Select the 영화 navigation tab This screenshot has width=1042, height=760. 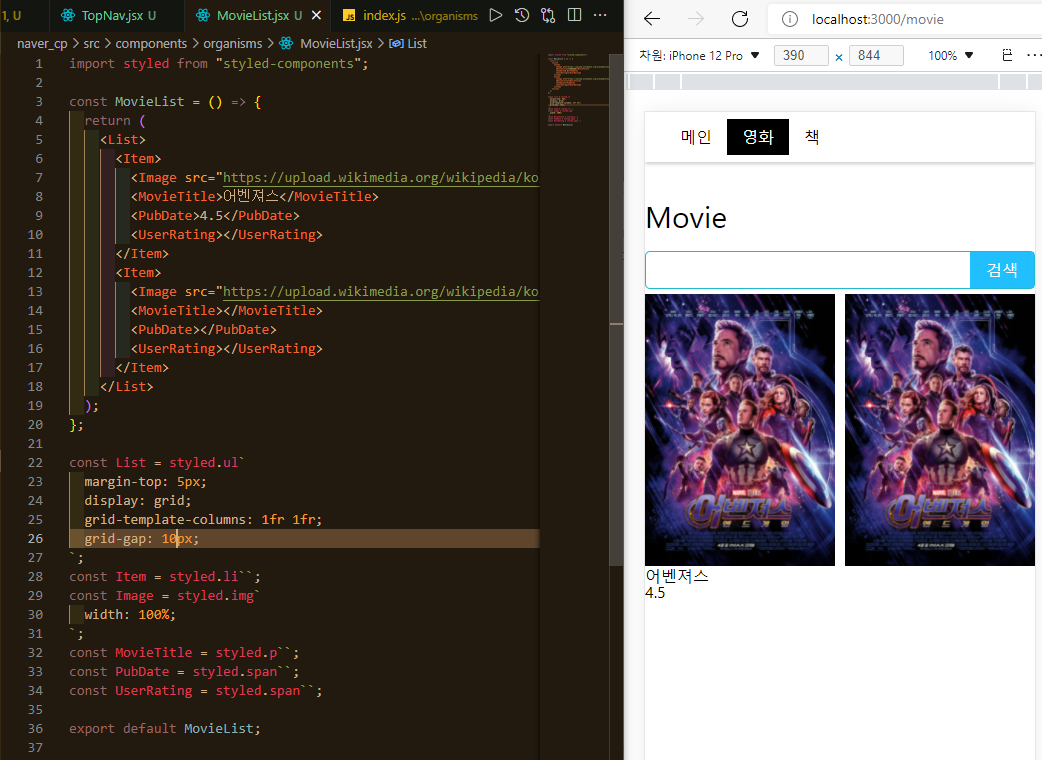(758, 137)
